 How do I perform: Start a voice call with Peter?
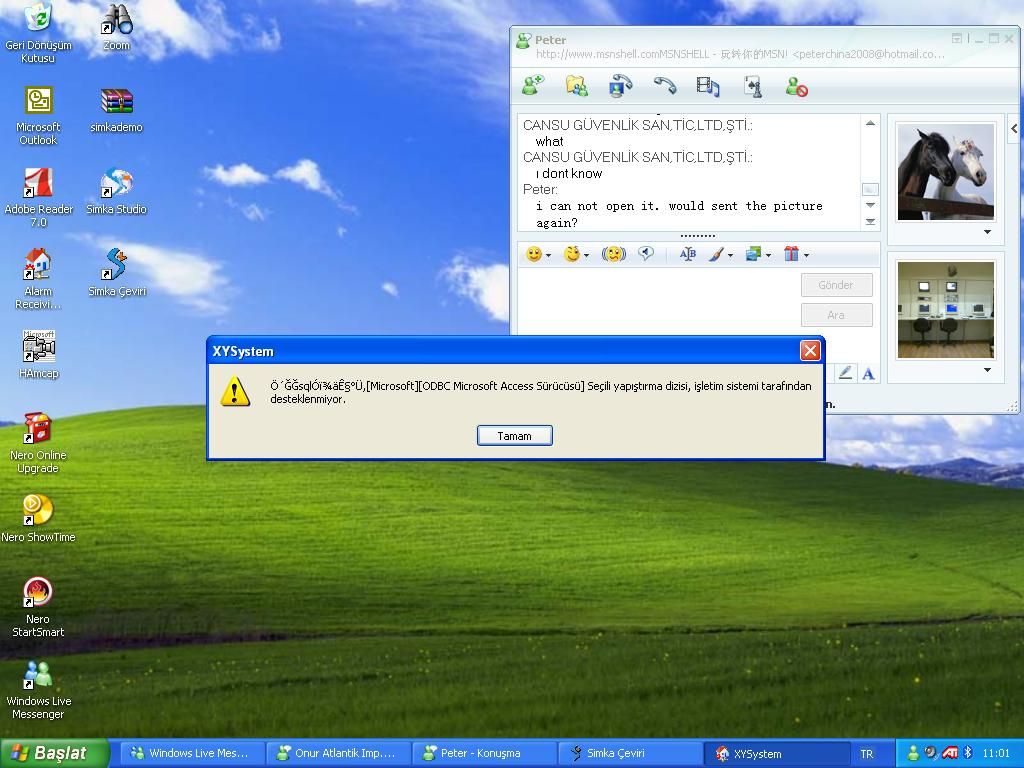coord(665,86)
